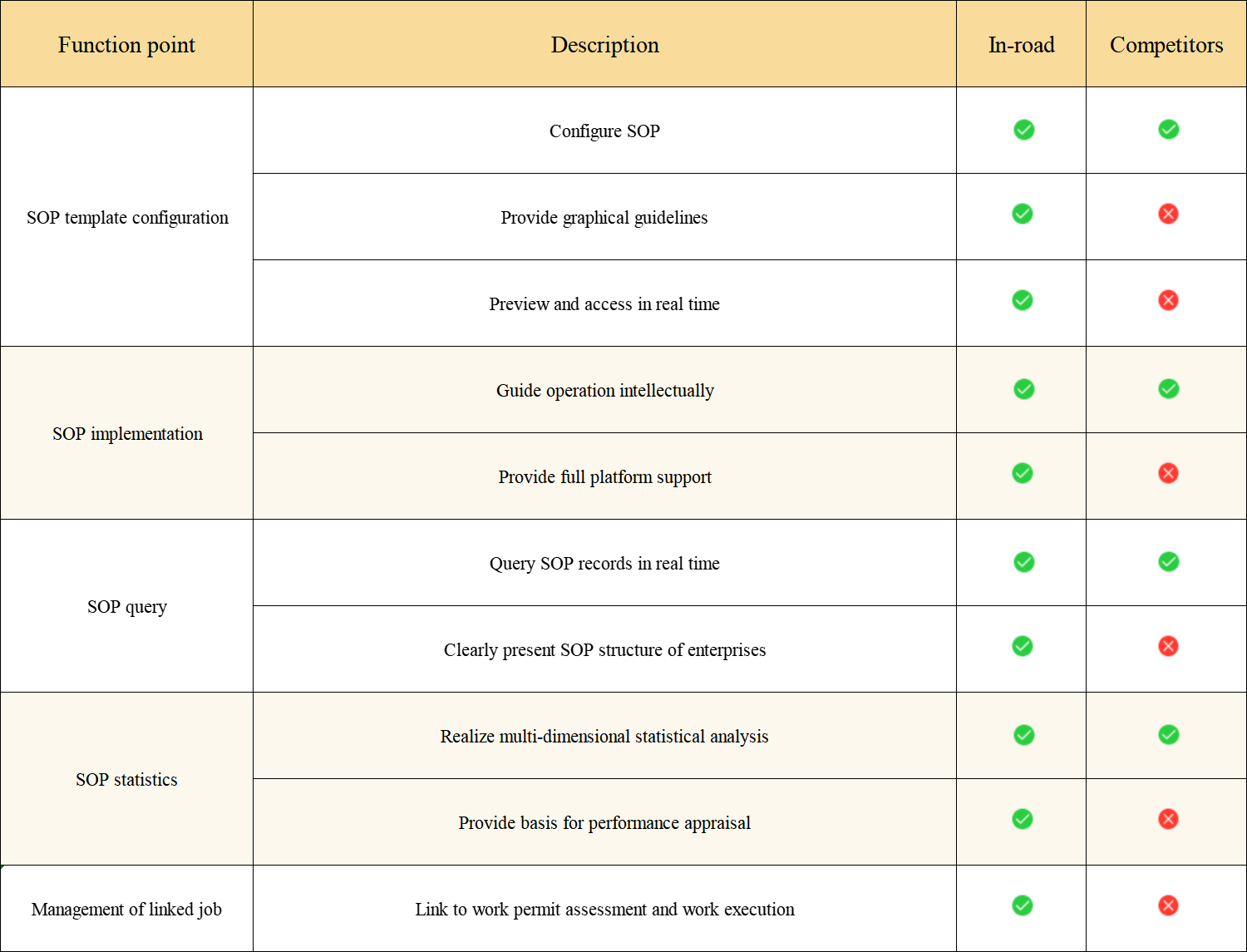Click Competitors green check for multi-dimensional statistical analysis
Image resolution: width=1247 pixels, height=952 pixels.
point(1168,735)
